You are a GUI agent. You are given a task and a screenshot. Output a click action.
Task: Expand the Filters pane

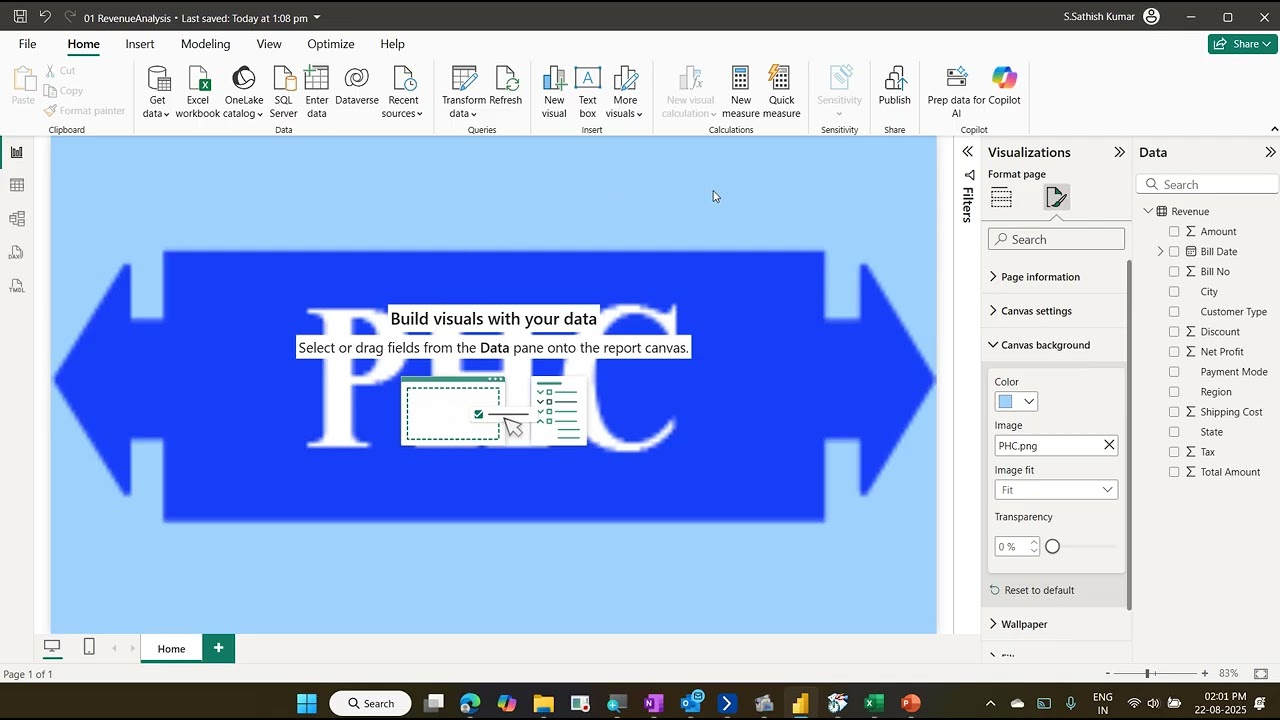967,152
